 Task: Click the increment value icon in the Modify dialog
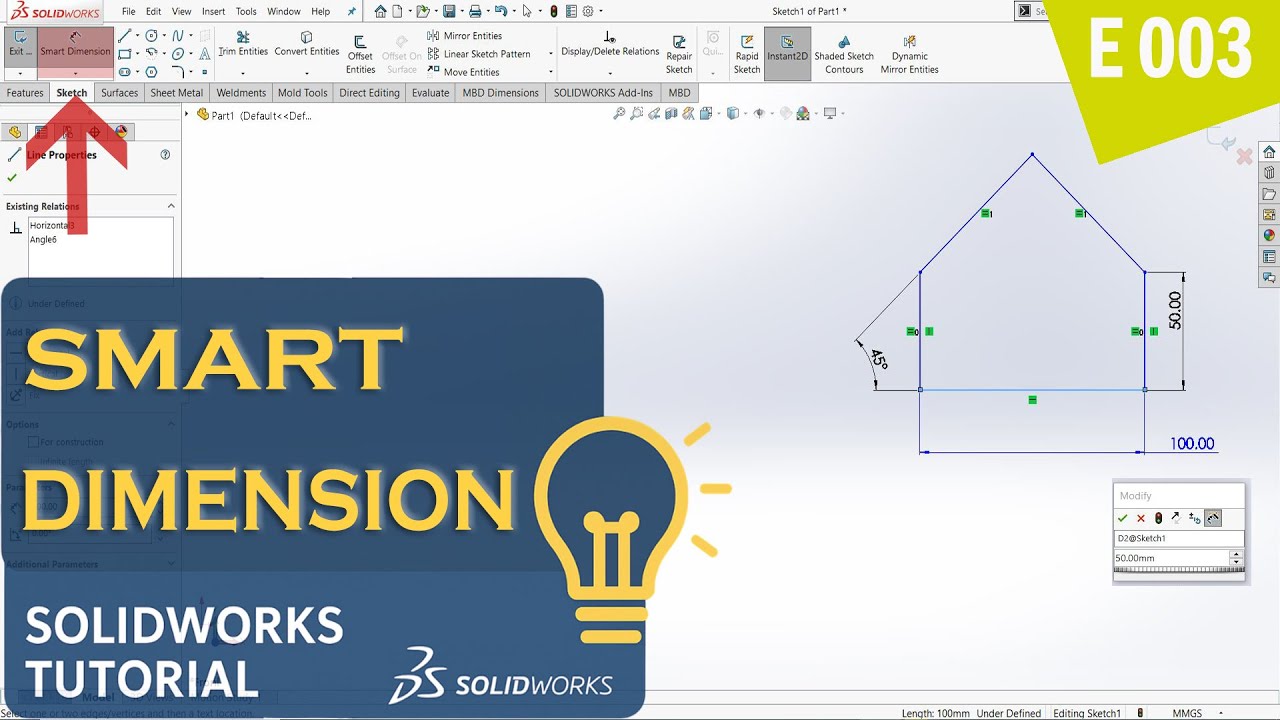[x=1194, y=518]
